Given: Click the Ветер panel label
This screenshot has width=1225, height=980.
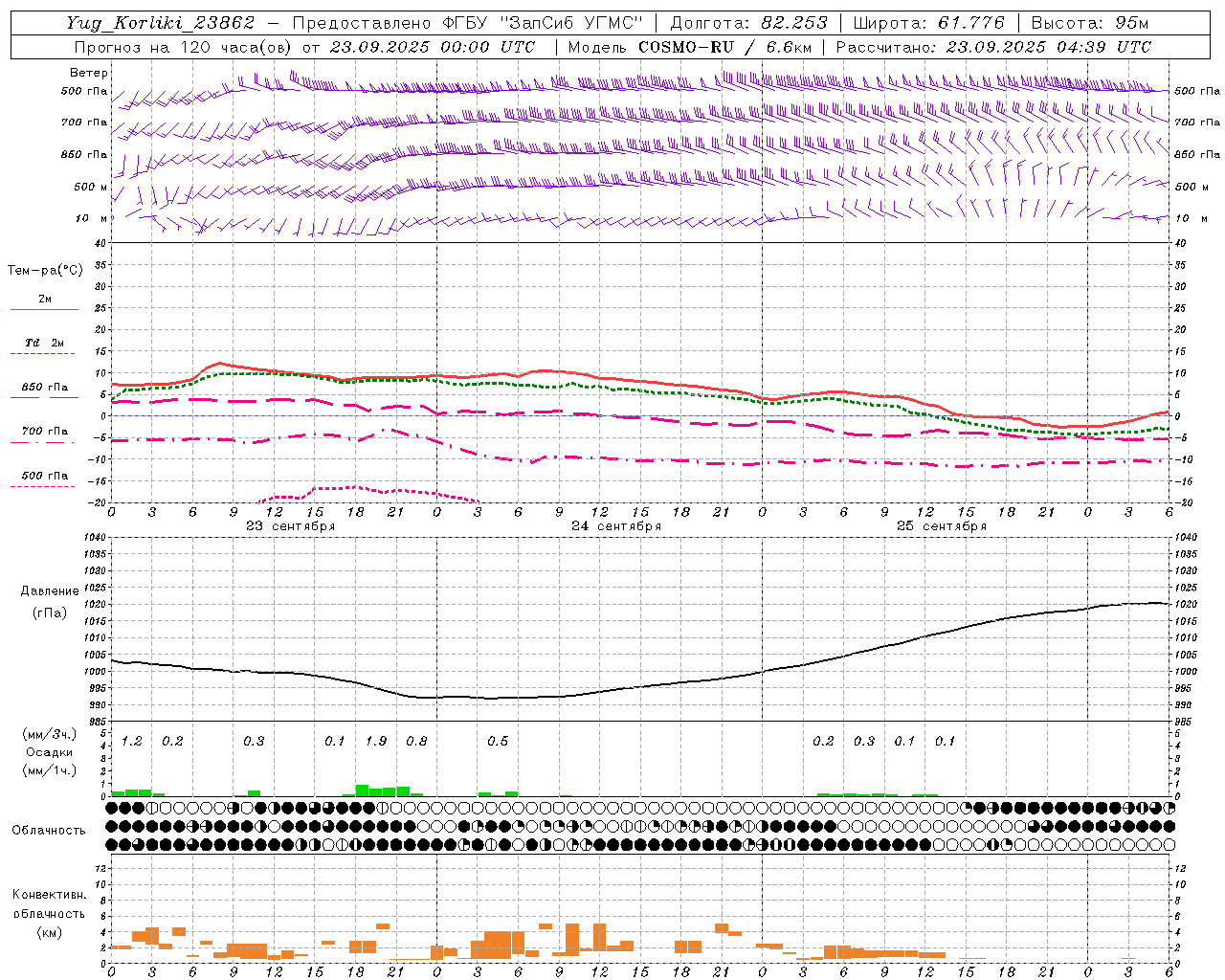Looking at the screenshot, I should [x=89, y=73].
